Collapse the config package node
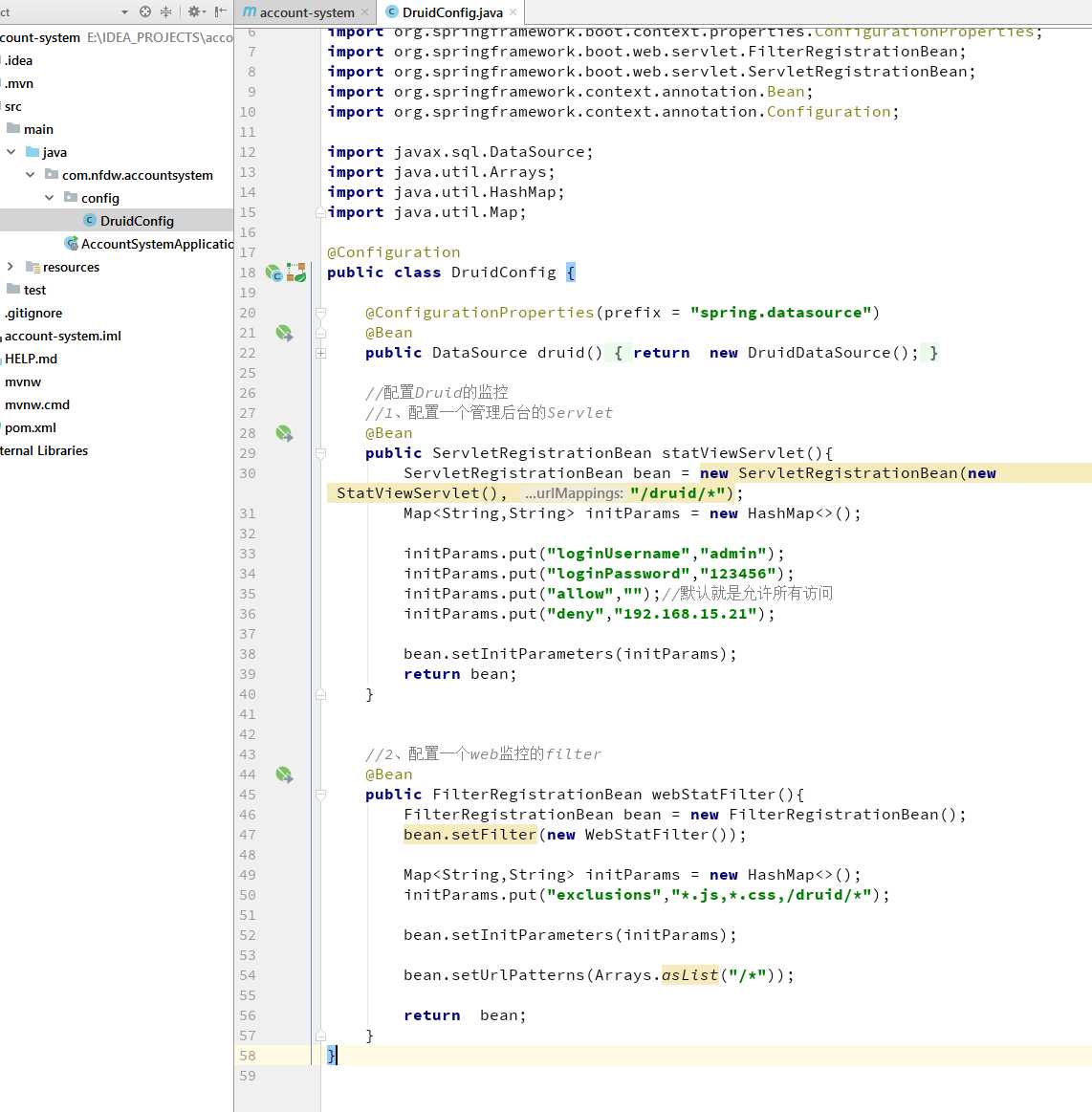Viewport: 1092px width, 1112px height. pyautogui.click(x=49, y=198)
